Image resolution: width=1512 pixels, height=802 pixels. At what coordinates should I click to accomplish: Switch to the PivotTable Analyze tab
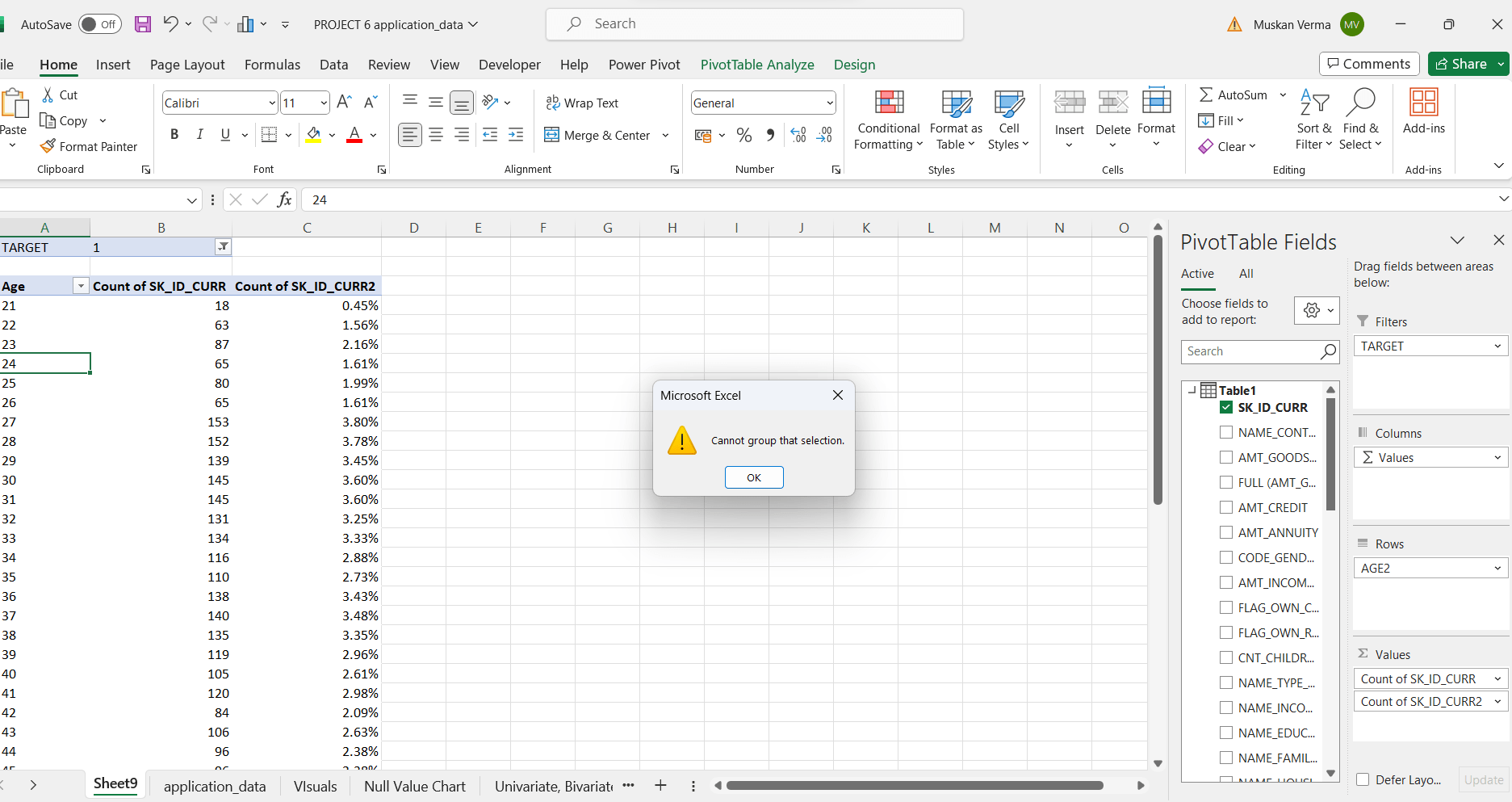(756, 65)
